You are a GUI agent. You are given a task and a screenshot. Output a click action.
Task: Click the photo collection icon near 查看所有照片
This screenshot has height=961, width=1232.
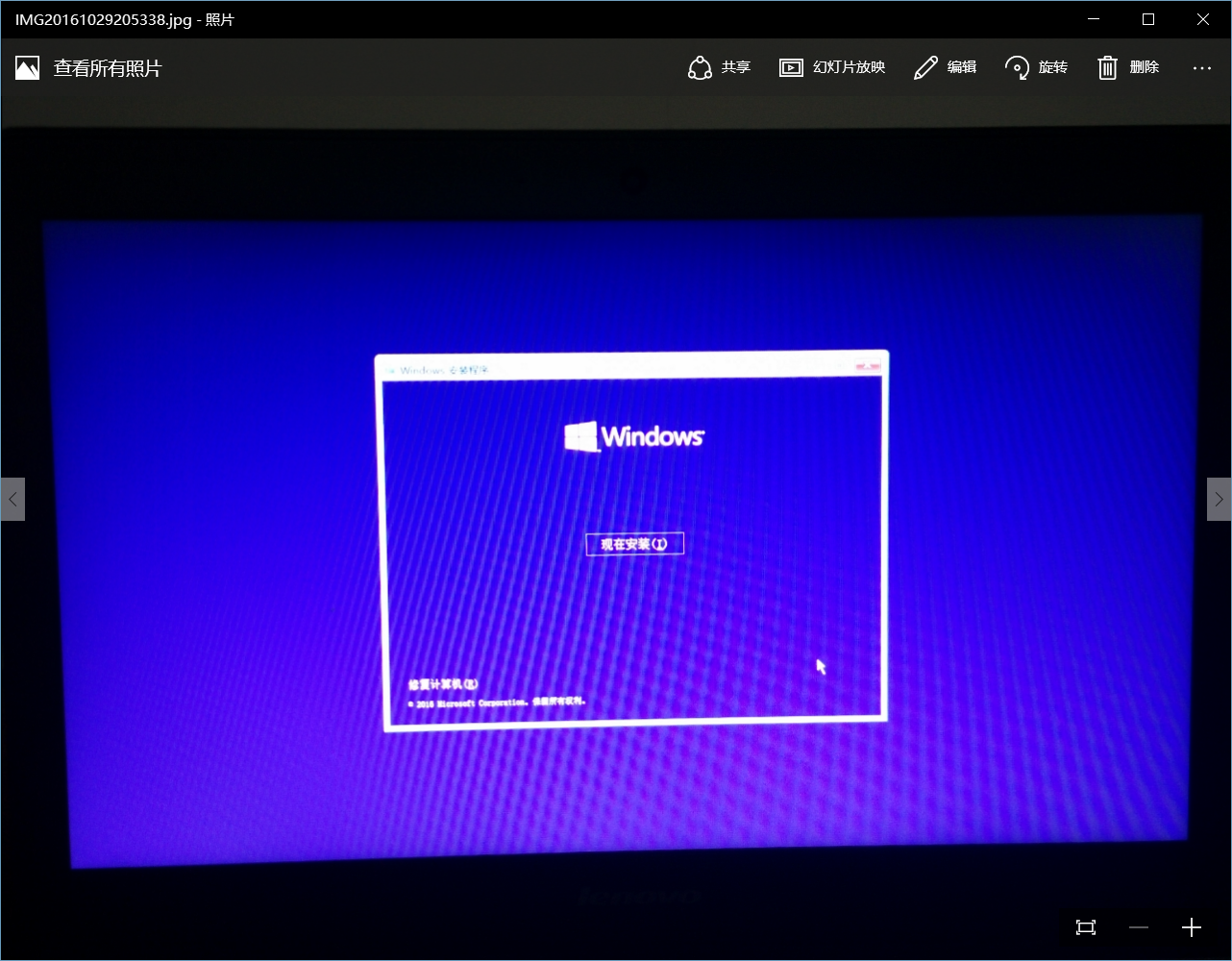coord(28,68)
